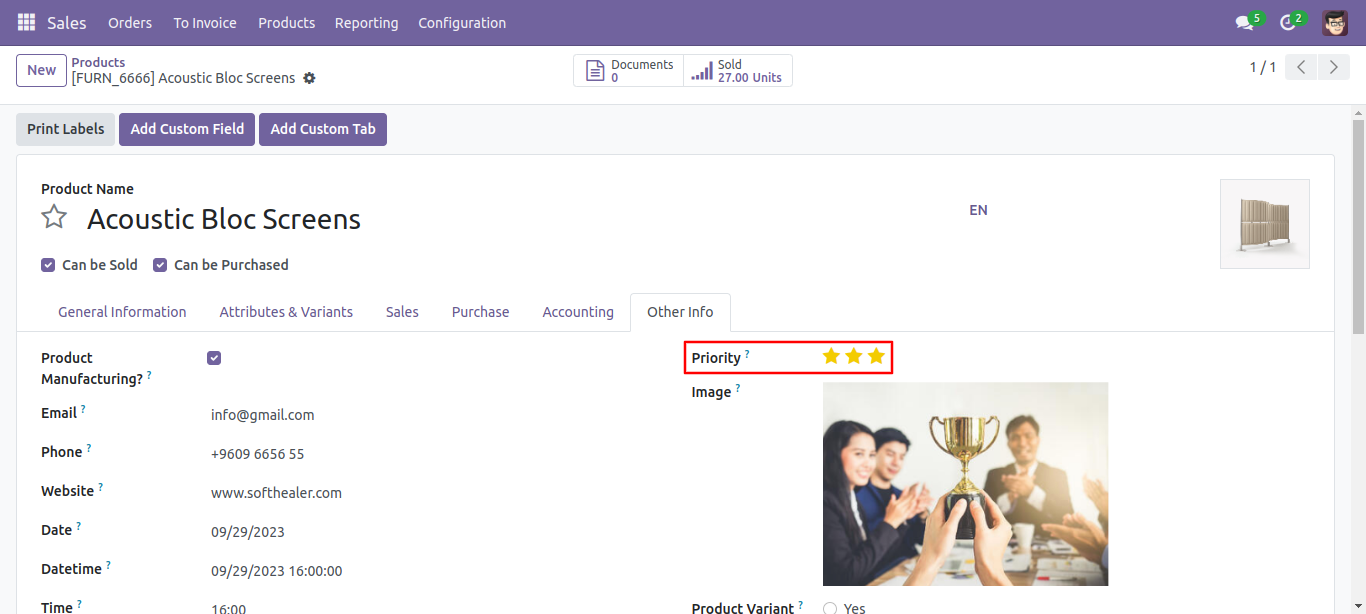Click help tooltip next to Phone label
This screenshot has width=1366, height=614.
pyautogui.click(x=88, y=447)
